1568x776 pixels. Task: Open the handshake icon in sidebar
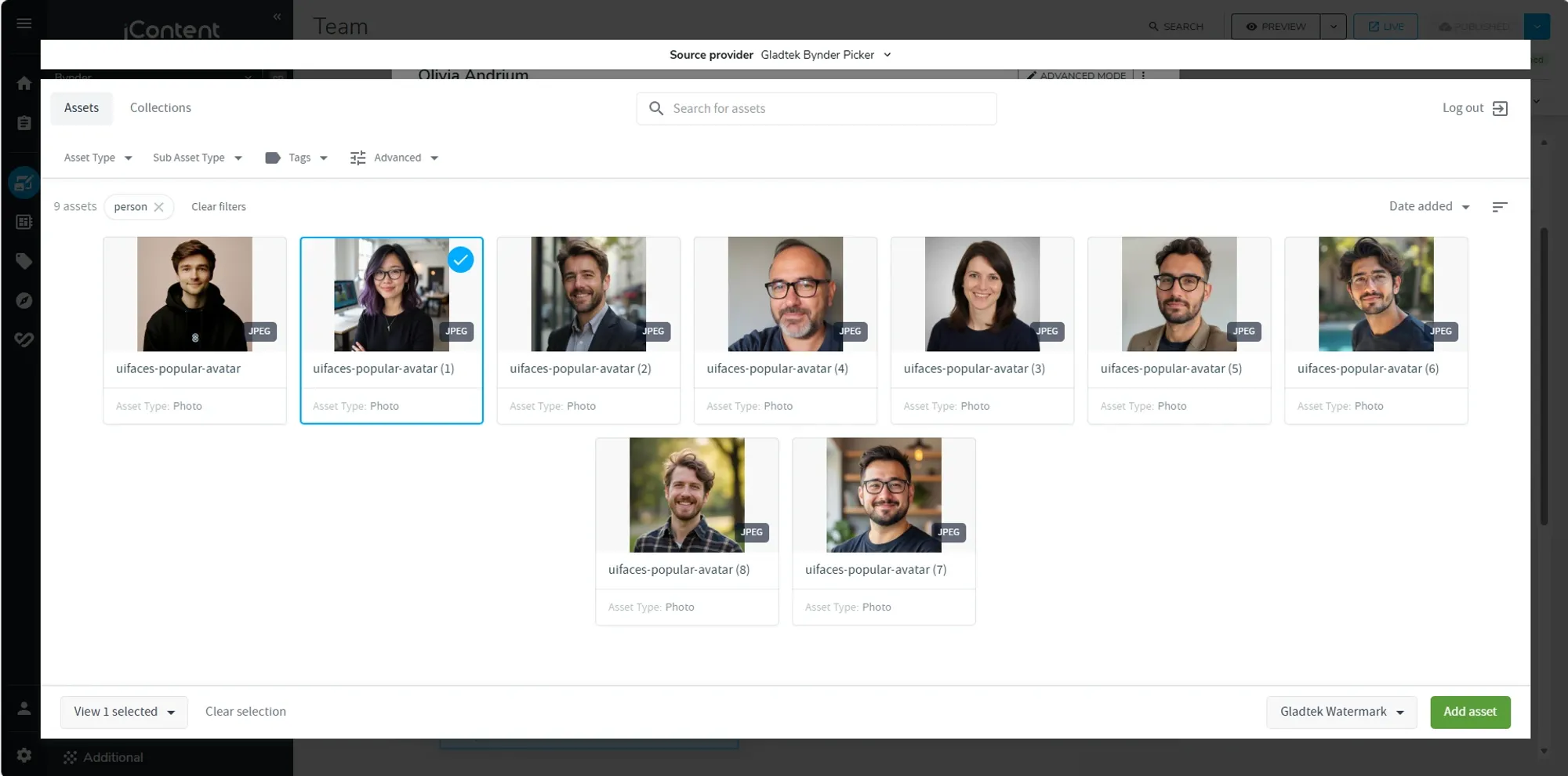point(24,339)
